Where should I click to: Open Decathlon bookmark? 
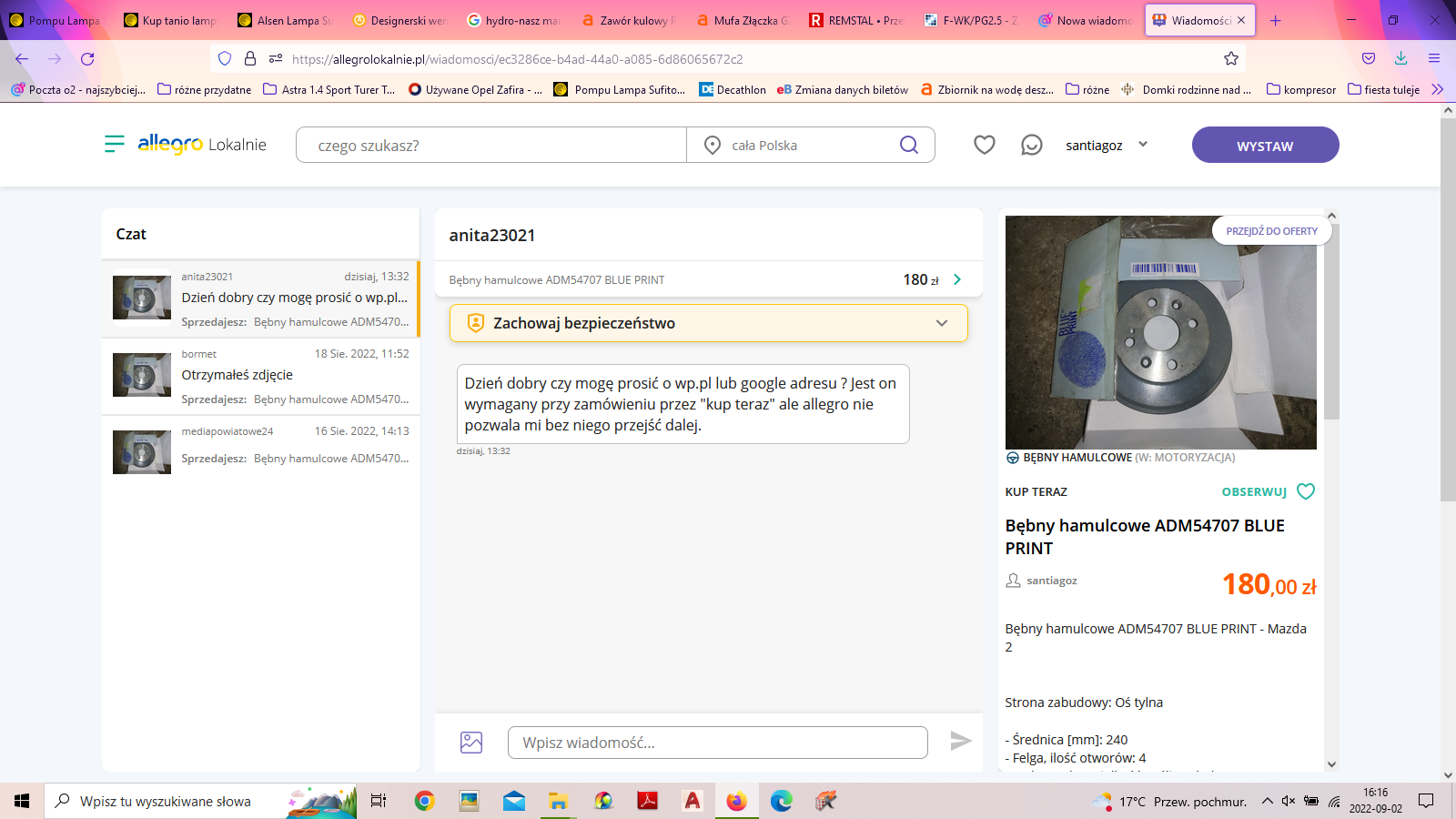coord(733,89)
